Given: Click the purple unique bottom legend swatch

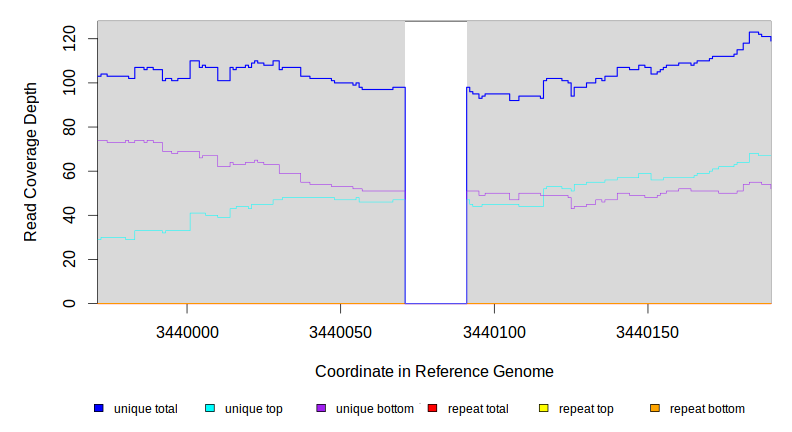Looking at the screenshot, I should [321, 408].
